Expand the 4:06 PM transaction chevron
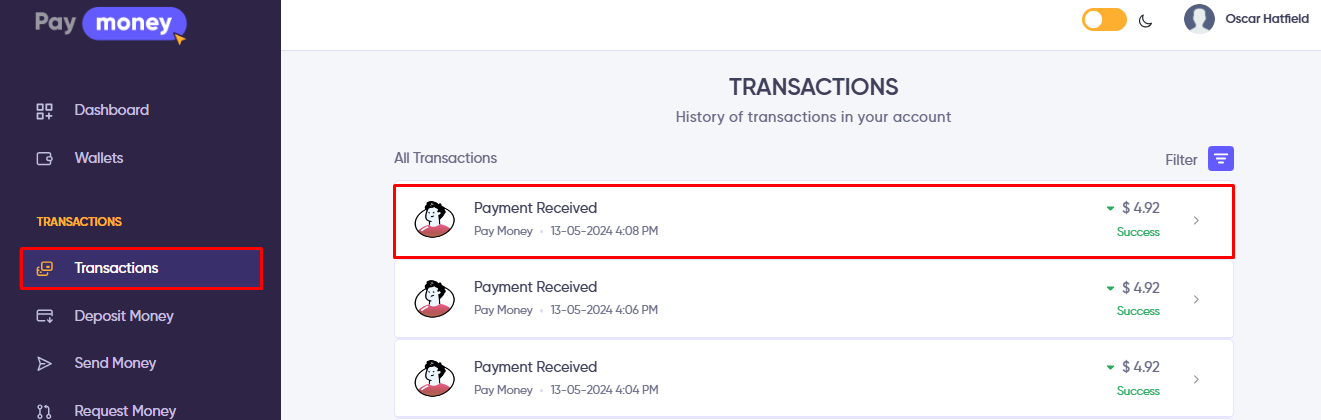This screenshot has width=1321, height=420. (x=1196, y=299)
